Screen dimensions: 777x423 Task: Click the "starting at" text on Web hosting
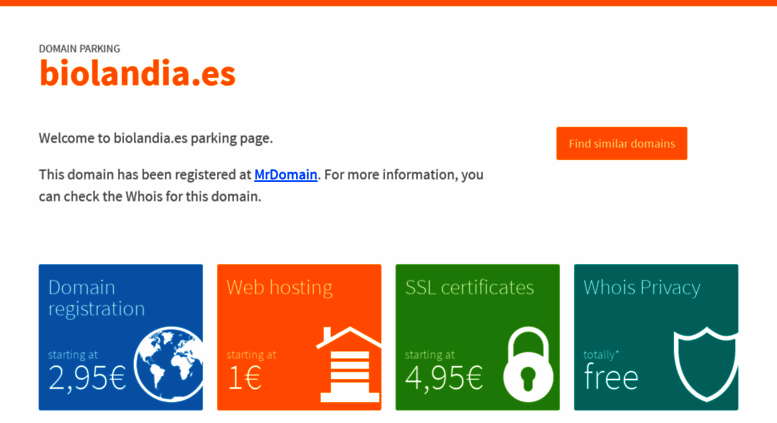pyautogui.click(x=251, y=355)
